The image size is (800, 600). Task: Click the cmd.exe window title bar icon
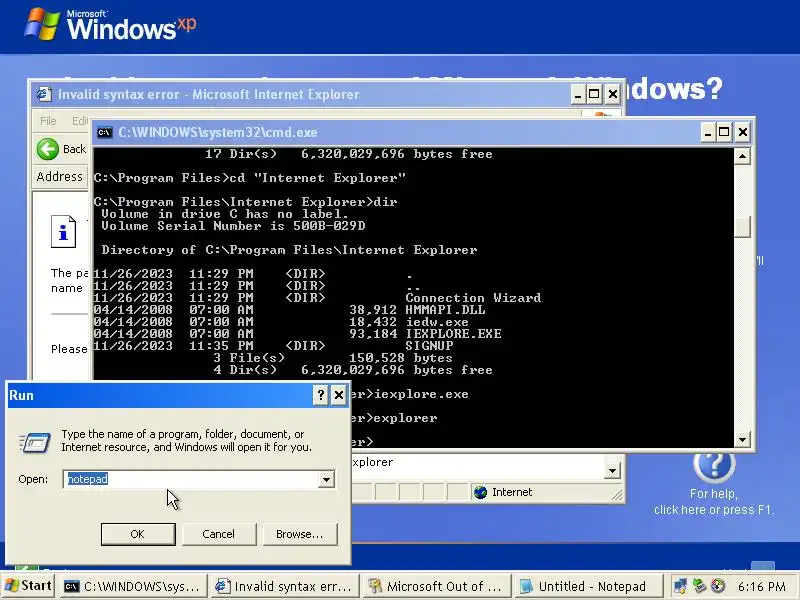(105, 133)
